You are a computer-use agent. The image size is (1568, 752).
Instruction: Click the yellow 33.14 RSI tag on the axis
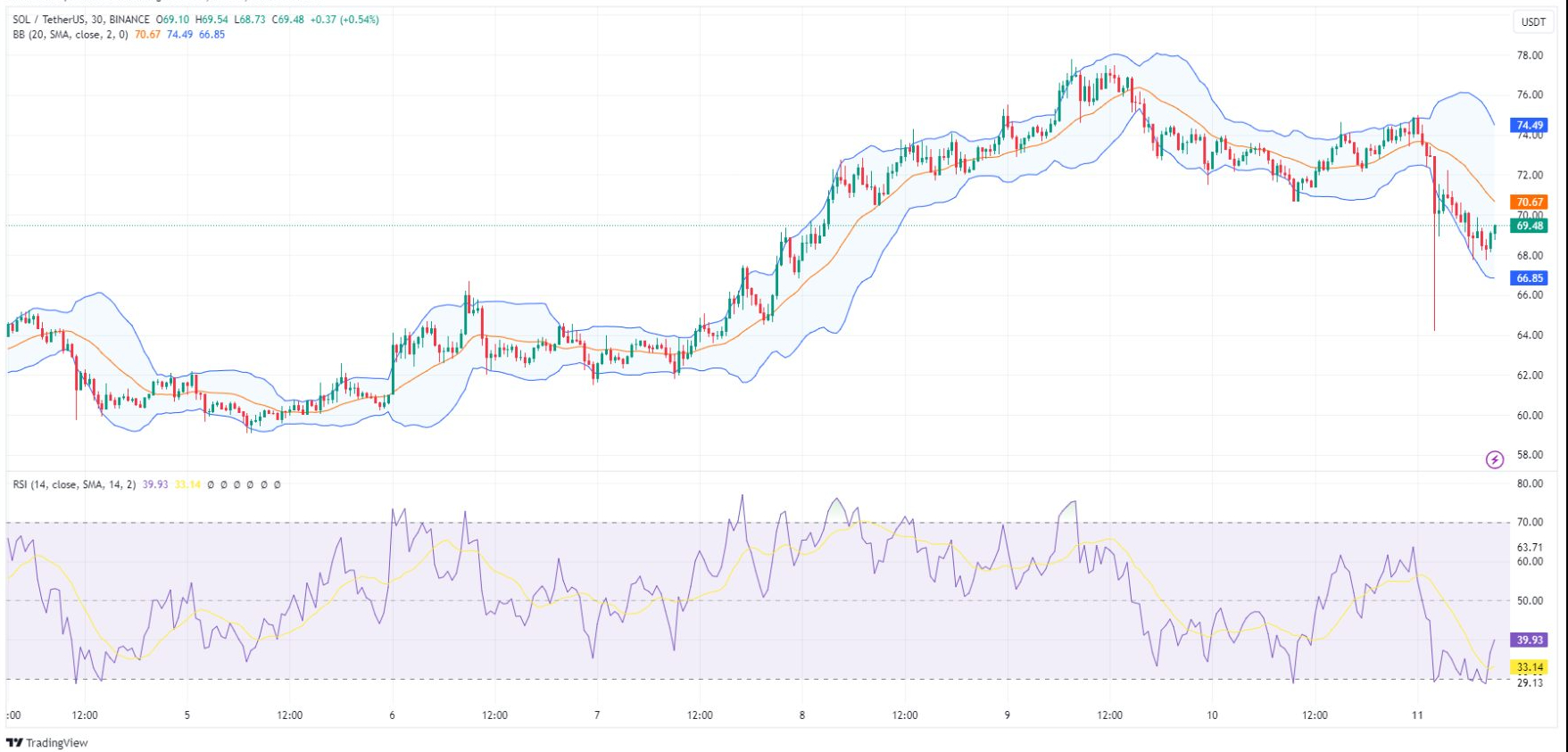1530,667
